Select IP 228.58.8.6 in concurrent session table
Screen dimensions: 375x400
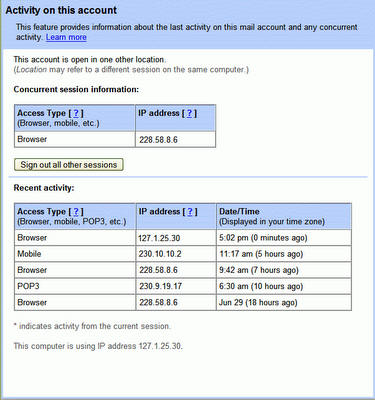click(158, 140)
